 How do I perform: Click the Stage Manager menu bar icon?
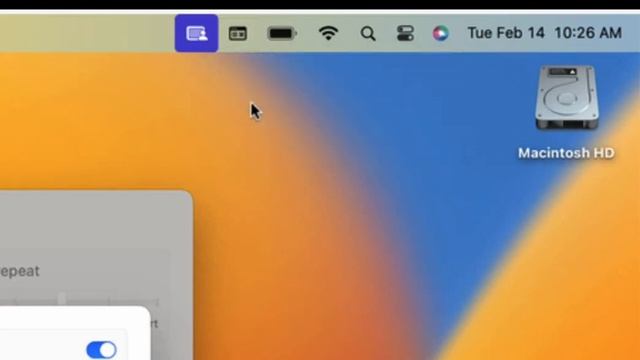coord(238,33)
